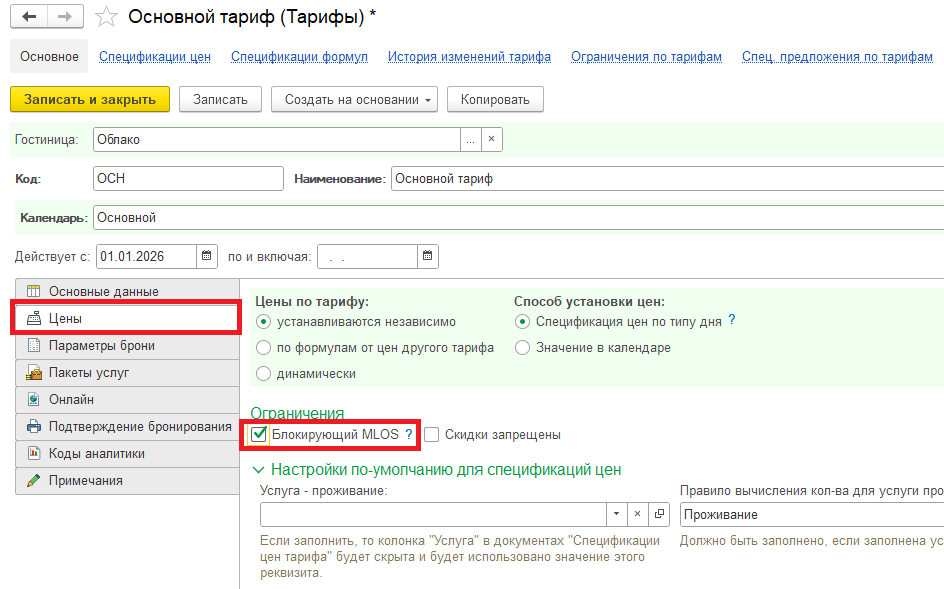Click help question mark next to Спецификация цен по типу дня
This screenshot has width=944, height=589.
(731, 320)
